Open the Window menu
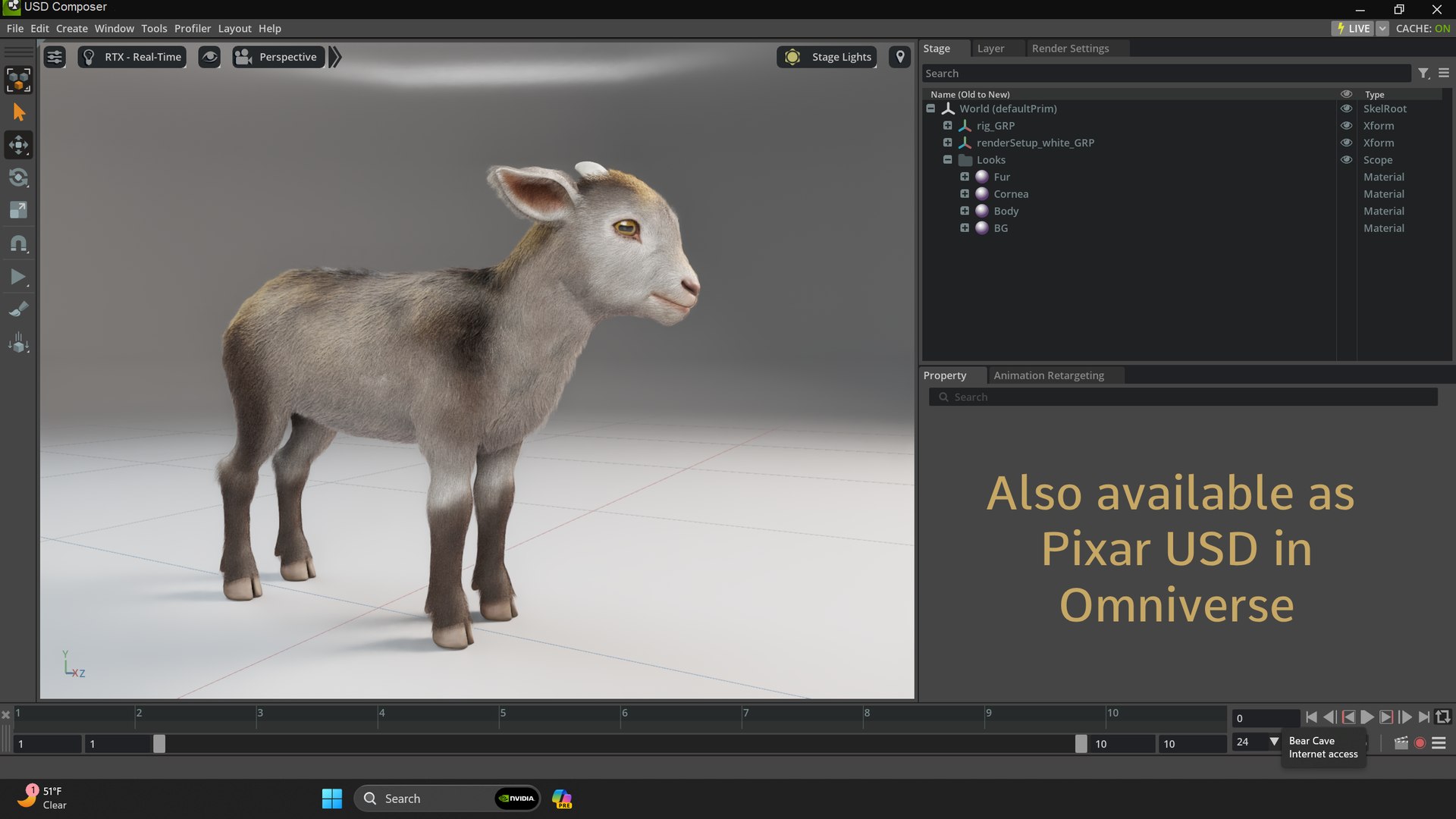This screenshot has width=1456, height=819. click(x=115, y=28)
